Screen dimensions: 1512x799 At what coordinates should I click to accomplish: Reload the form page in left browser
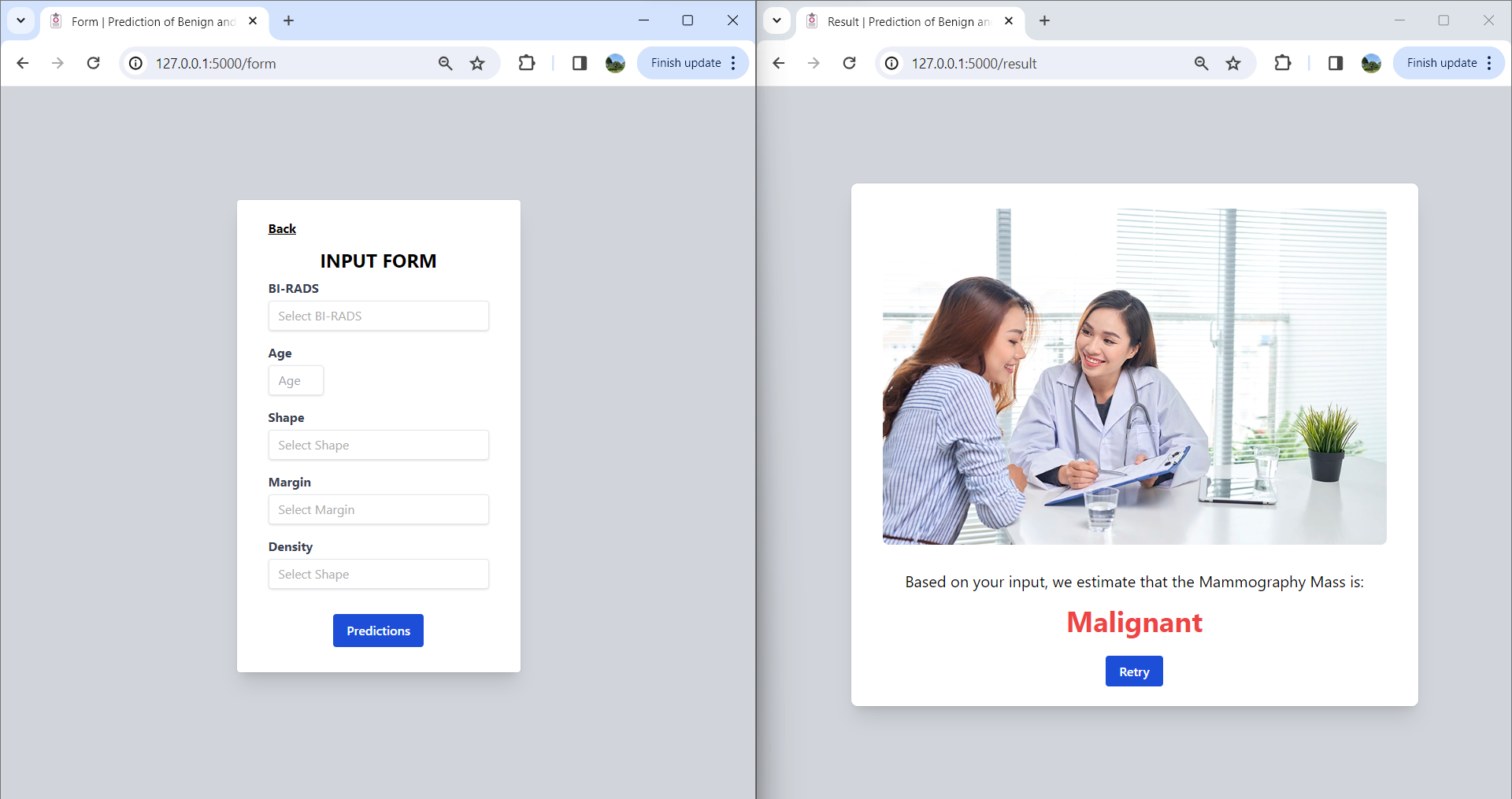(x=93, y=63)
